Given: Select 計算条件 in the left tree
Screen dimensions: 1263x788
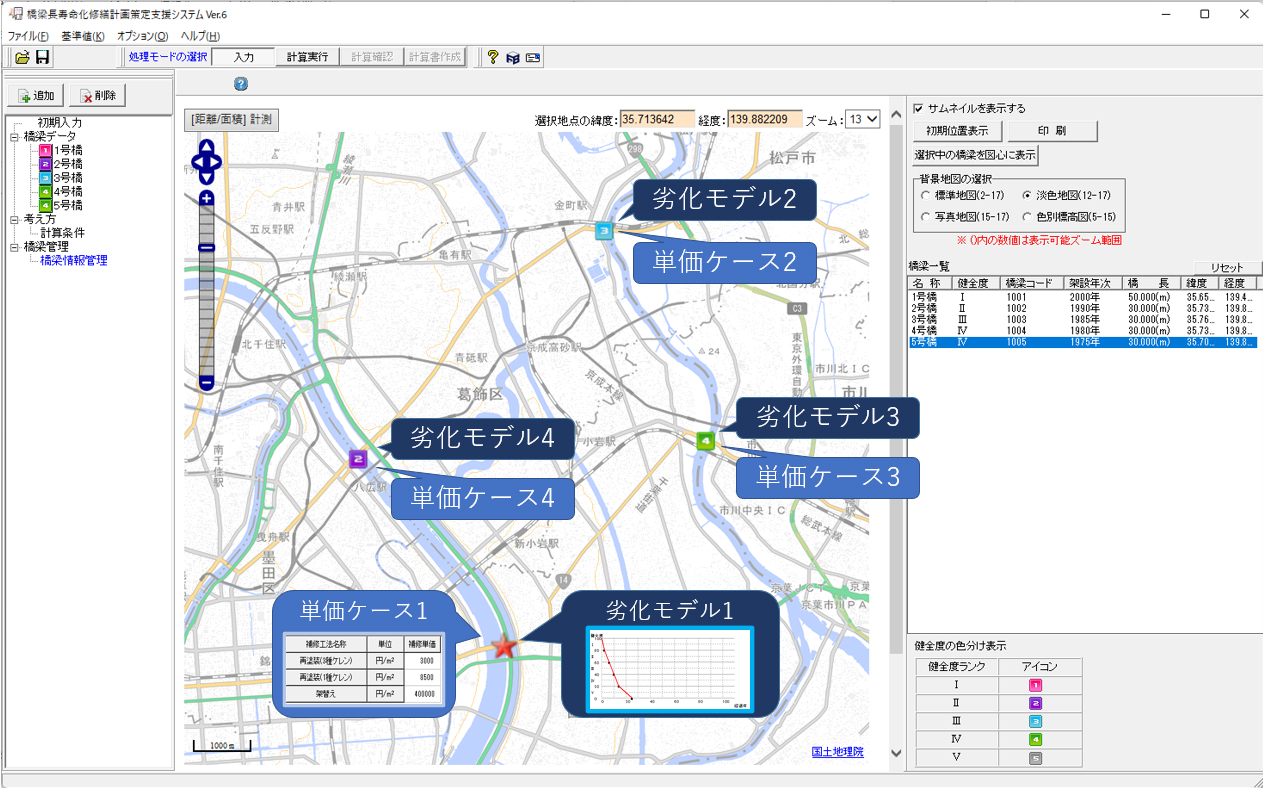Looking at the screenshot, I should click(x=62, y=233).
